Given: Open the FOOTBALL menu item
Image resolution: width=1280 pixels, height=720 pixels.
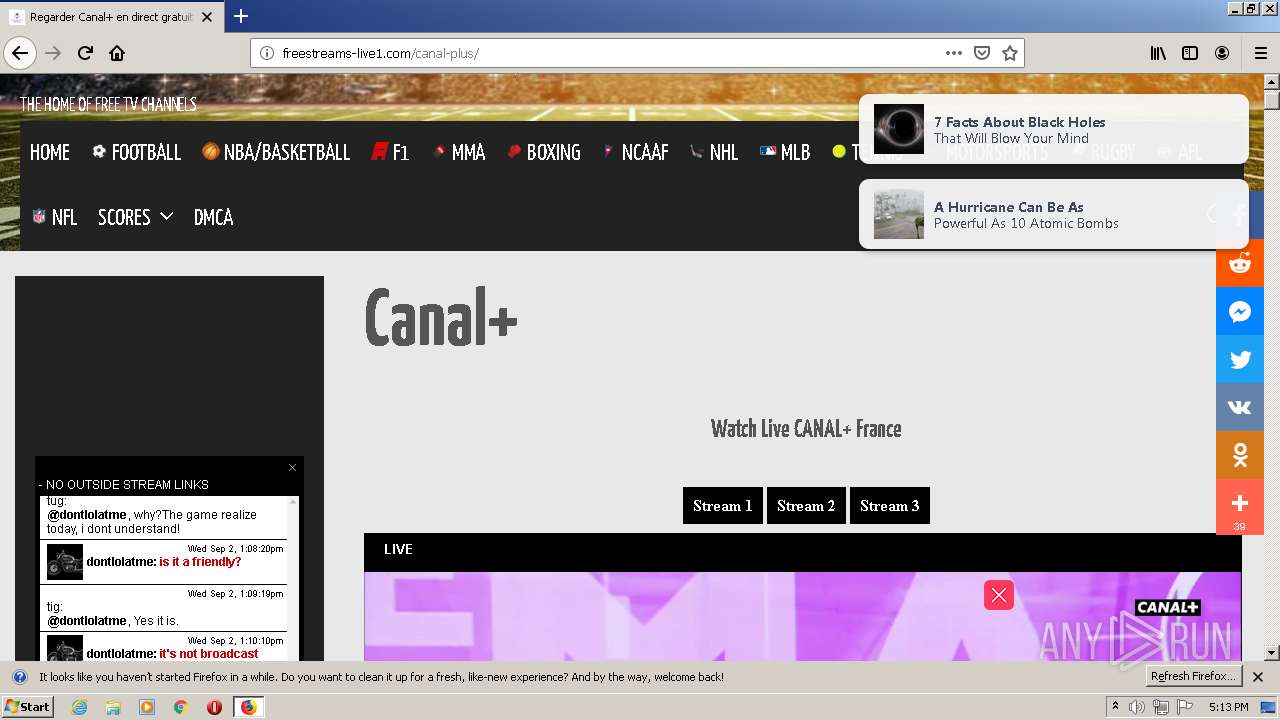Looking at the screenshot, I should (x=136, y=152).
